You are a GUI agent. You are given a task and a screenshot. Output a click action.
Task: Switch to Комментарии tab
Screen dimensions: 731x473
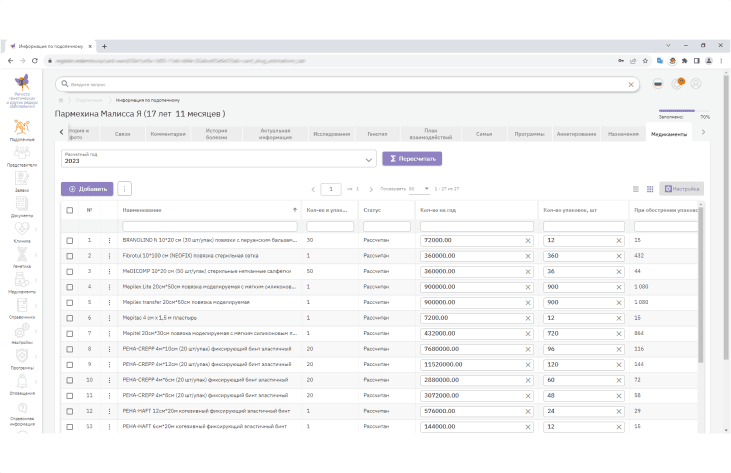tap(168, 134)
